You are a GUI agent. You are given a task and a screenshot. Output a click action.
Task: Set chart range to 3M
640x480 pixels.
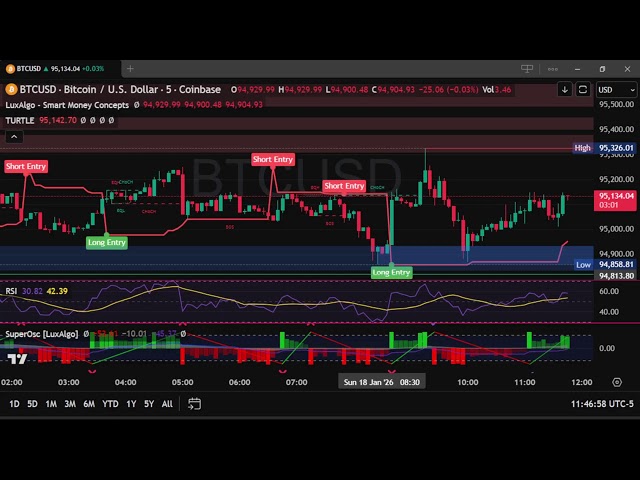pos(70,404)
